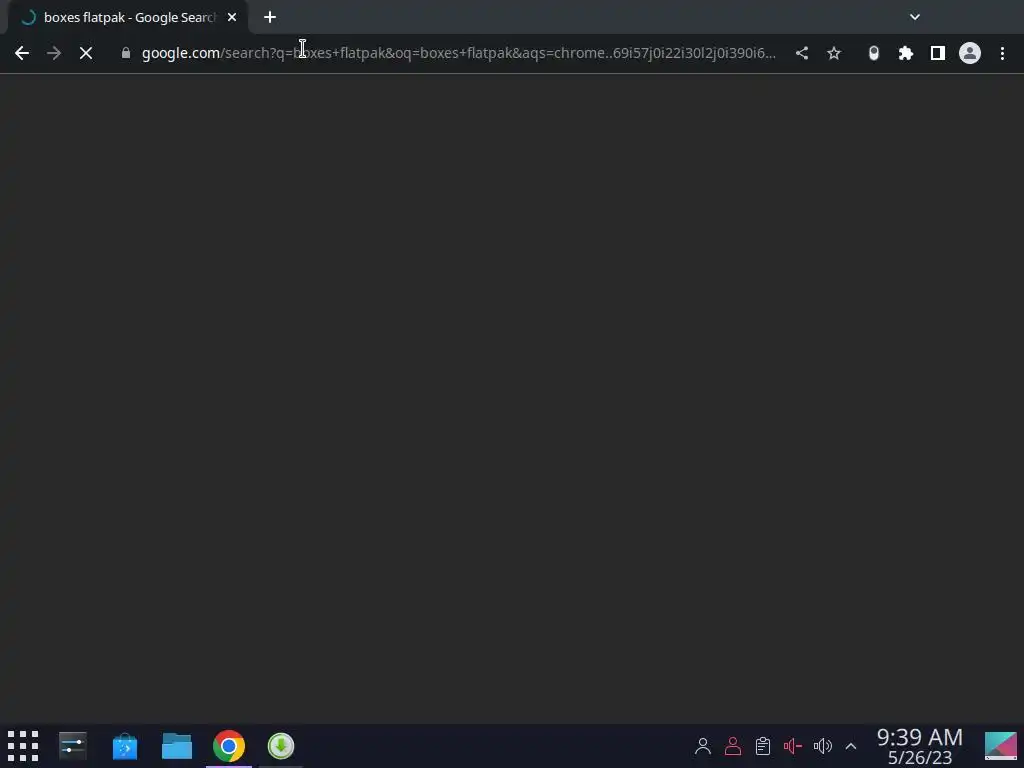This screenshot has height=768, width=1024.
Task: Switch to Google Chrome in taskbar
Action: (x=229, y=746)
